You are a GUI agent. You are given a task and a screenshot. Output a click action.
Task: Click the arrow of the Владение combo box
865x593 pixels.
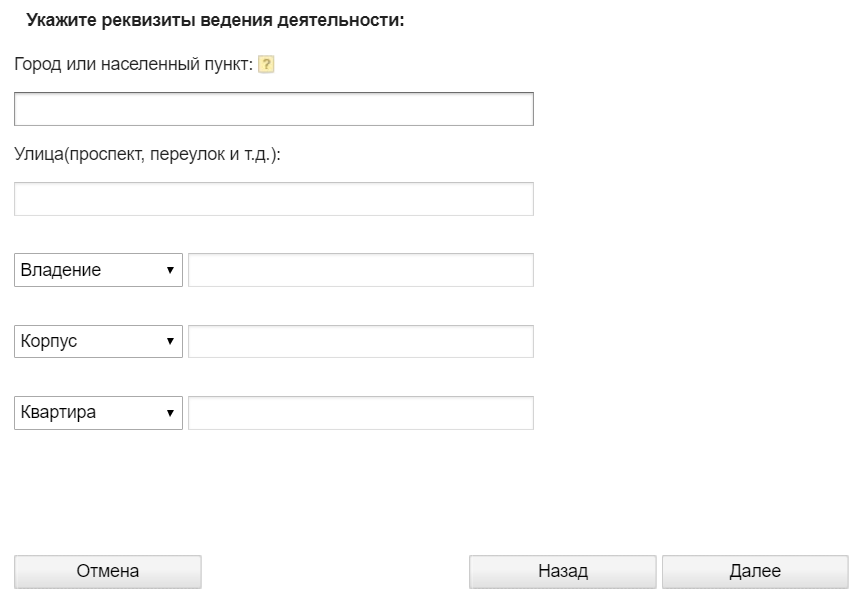(x=170, y=270)
